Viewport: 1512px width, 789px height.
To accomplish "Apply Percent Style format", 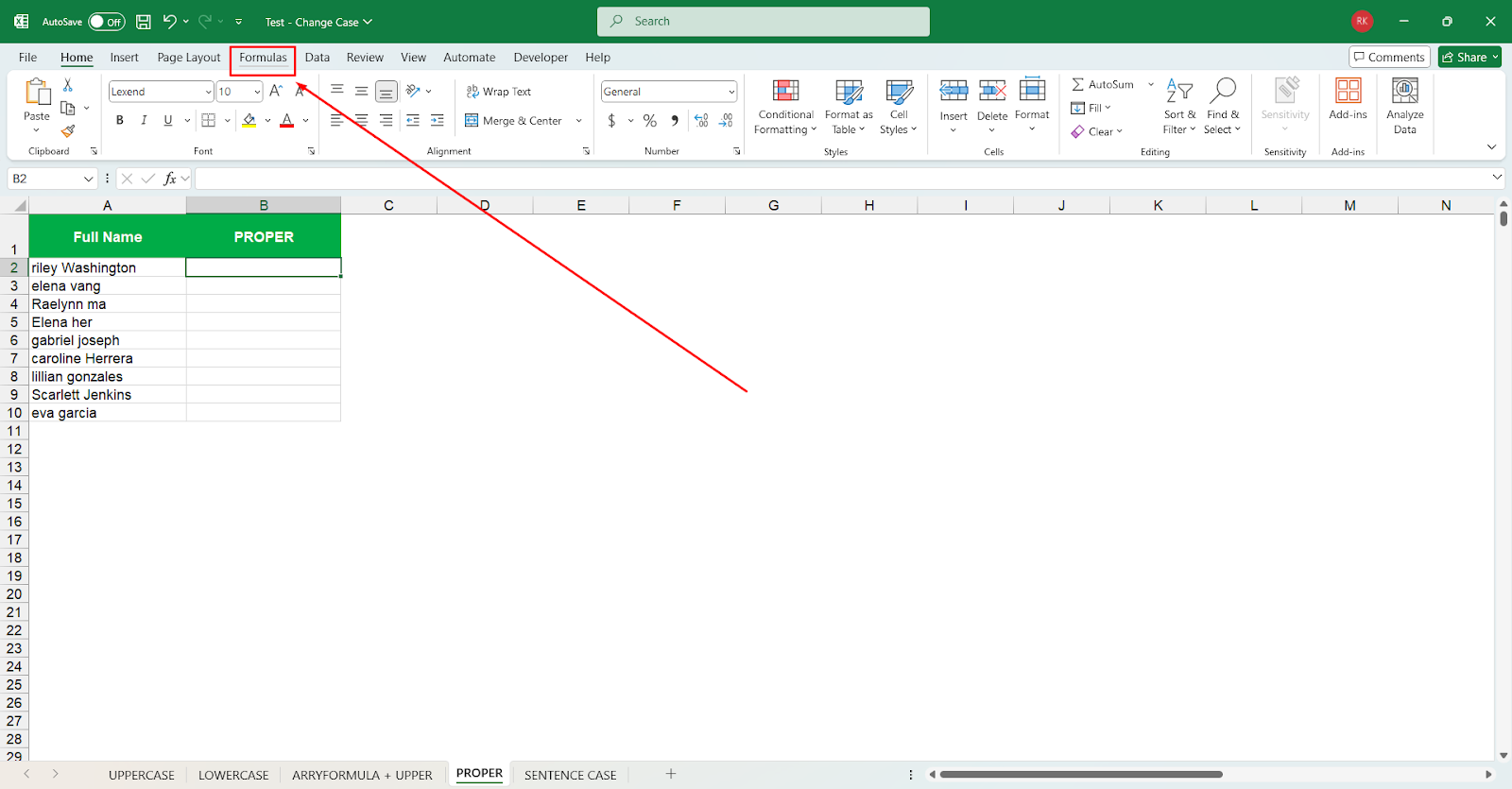I will tap(650, 120).
